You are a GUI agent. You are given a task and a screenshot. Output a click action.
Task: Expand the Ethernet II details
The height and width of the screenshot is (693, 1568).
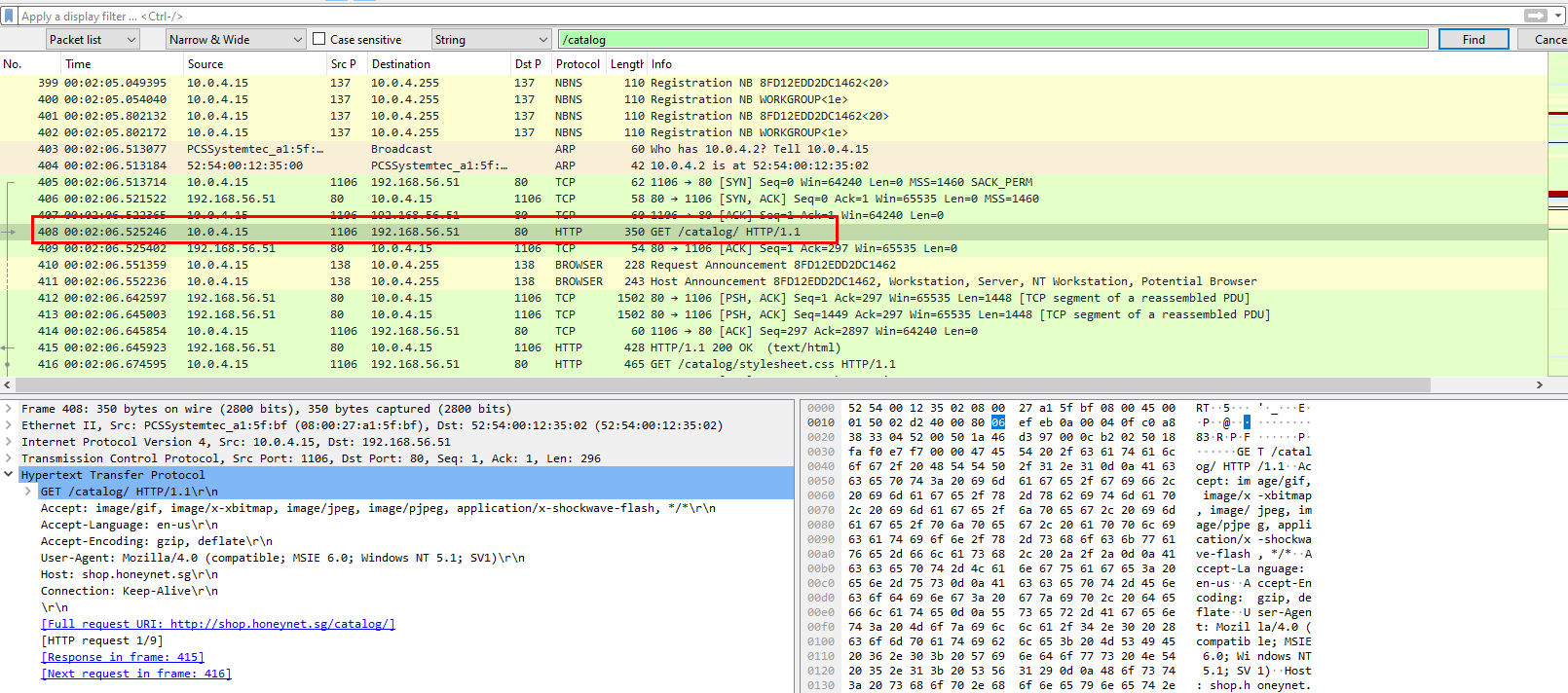[x=10, y=425]
